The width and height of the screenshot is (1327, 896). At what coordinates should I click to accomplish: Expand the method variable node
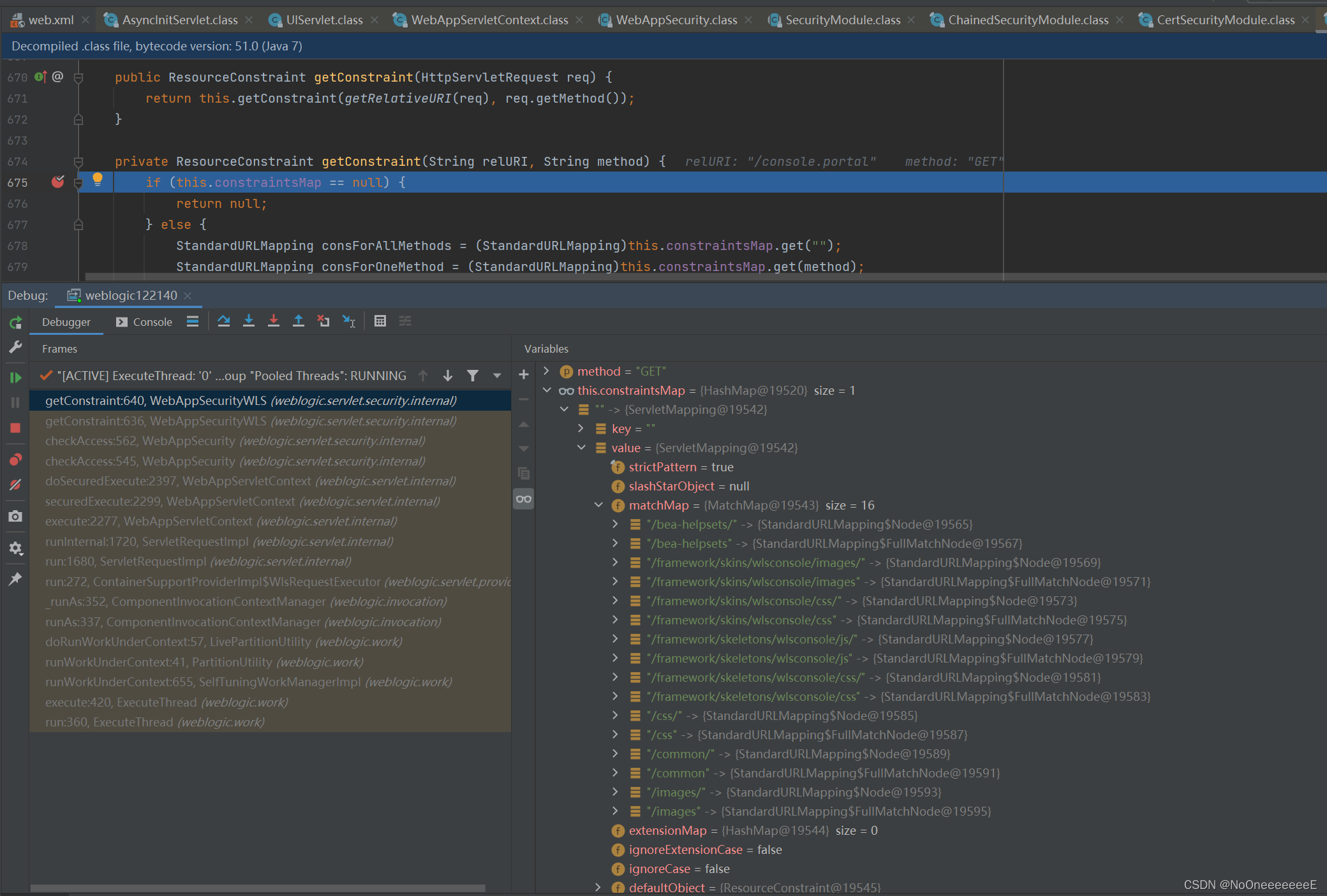546,371
